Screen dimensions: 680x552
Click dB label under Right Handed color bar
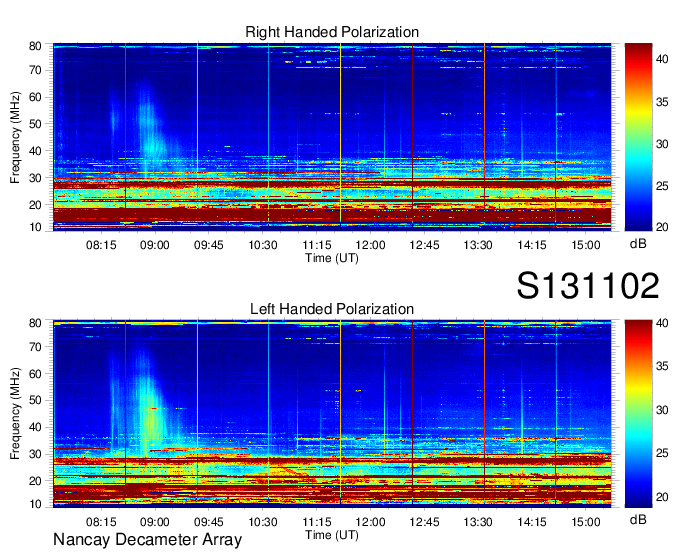pyautogui.click(x=638, y=244)
